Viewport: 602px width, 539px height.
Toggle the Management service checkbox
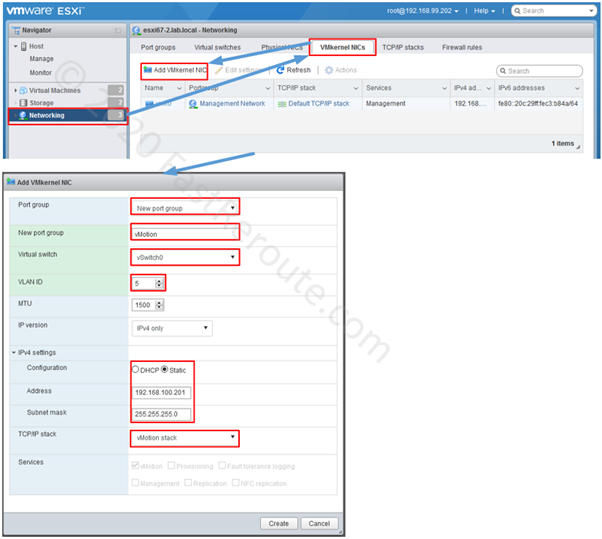coord(135,483)
